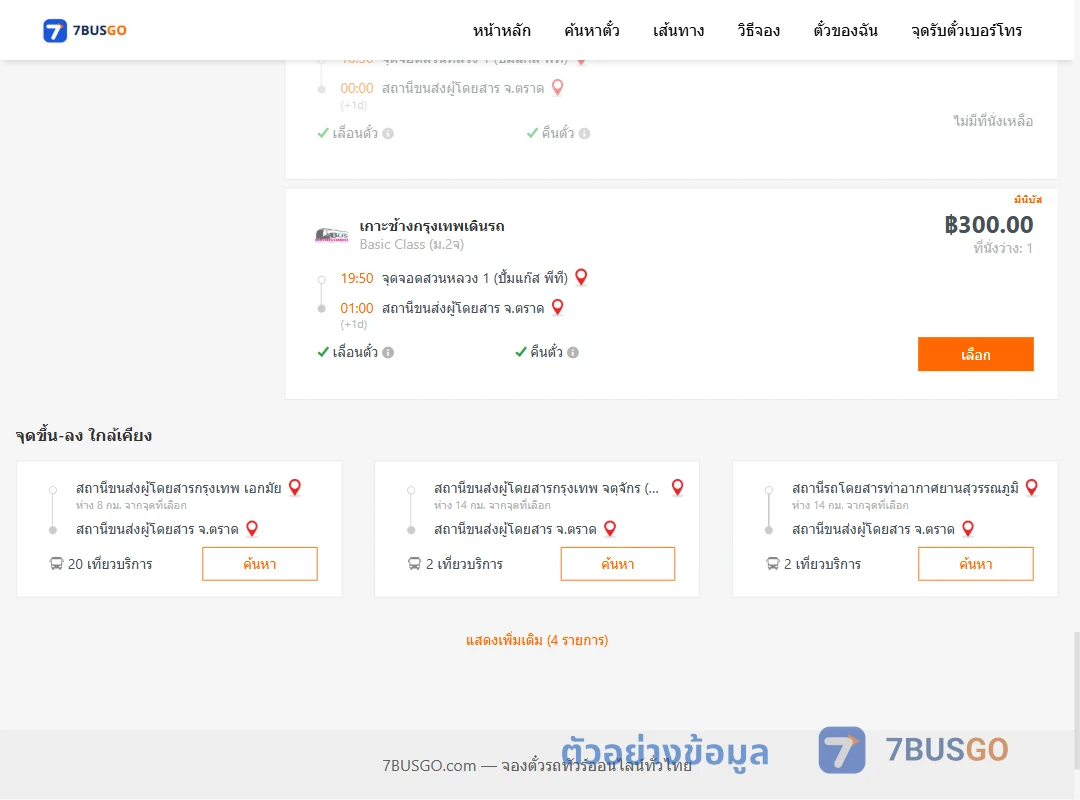1080x800 pixels.
Task: Open map pin beside 01:00 สถานีขนส่ง จ.ตราด
Action: (x=558, y=307)
